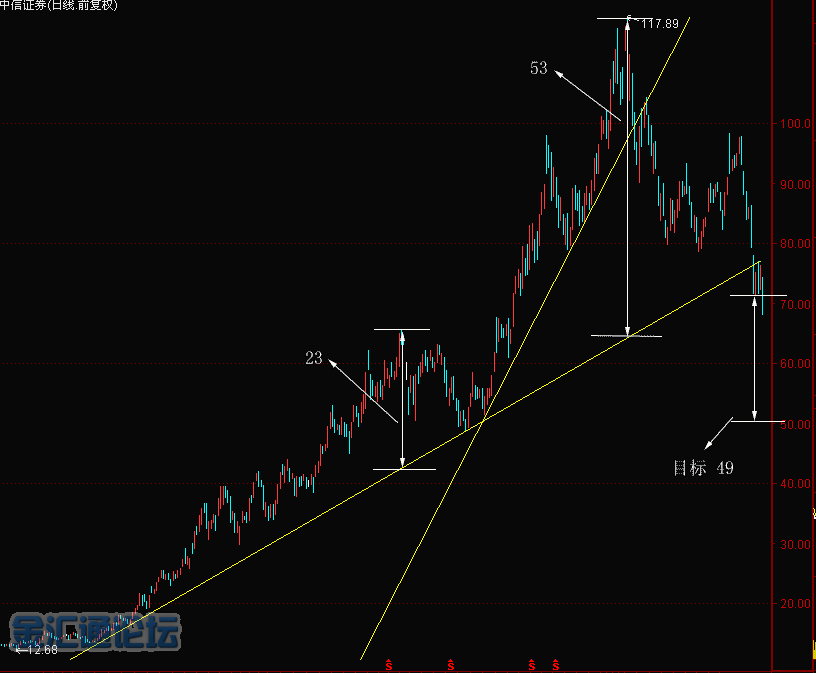Select the 53 annotation text
This screenshot has width=816, height=673.
(539, 68)
